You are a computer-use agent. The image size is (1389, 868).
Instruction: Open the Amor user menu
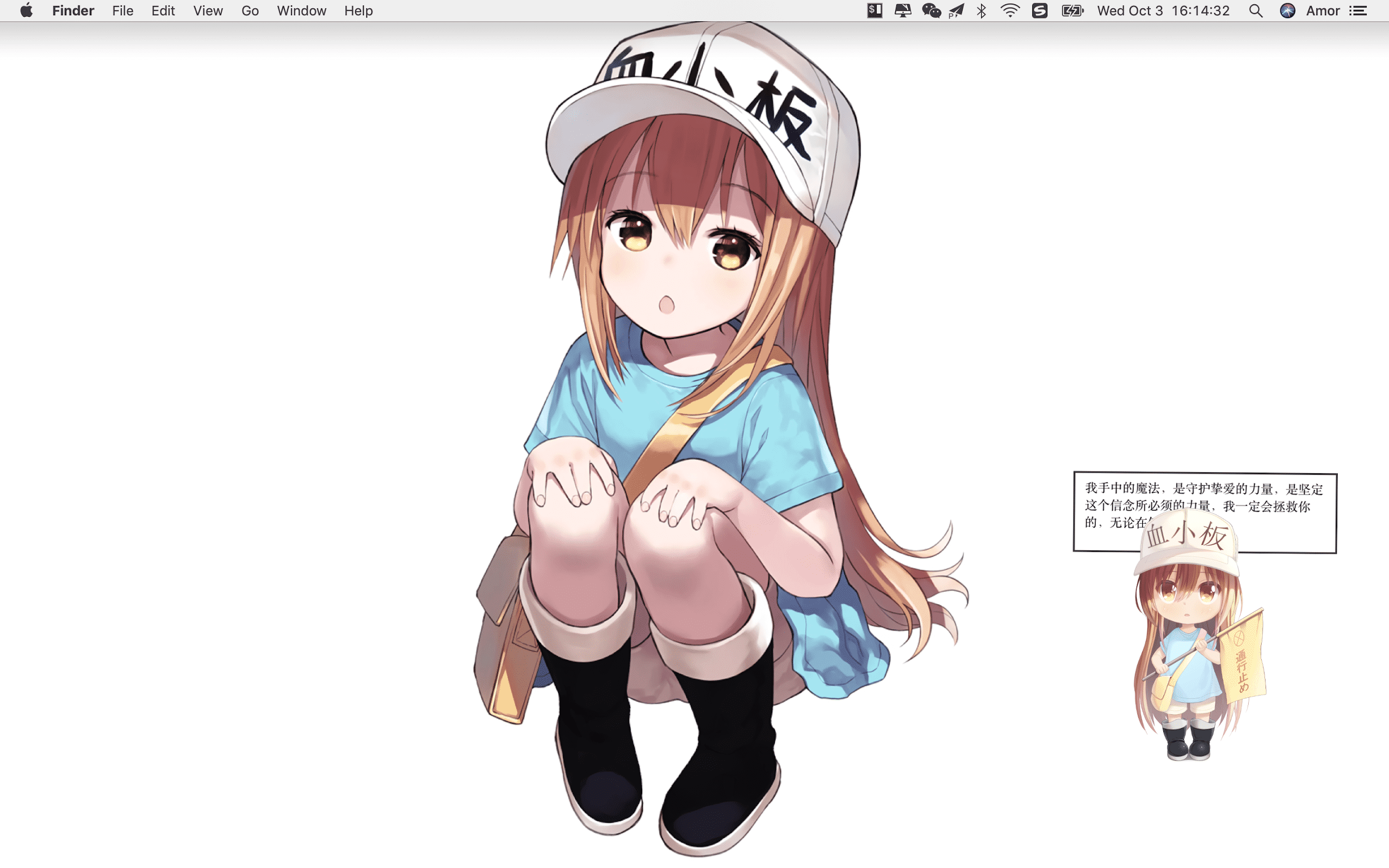[x=1323, y=10]
